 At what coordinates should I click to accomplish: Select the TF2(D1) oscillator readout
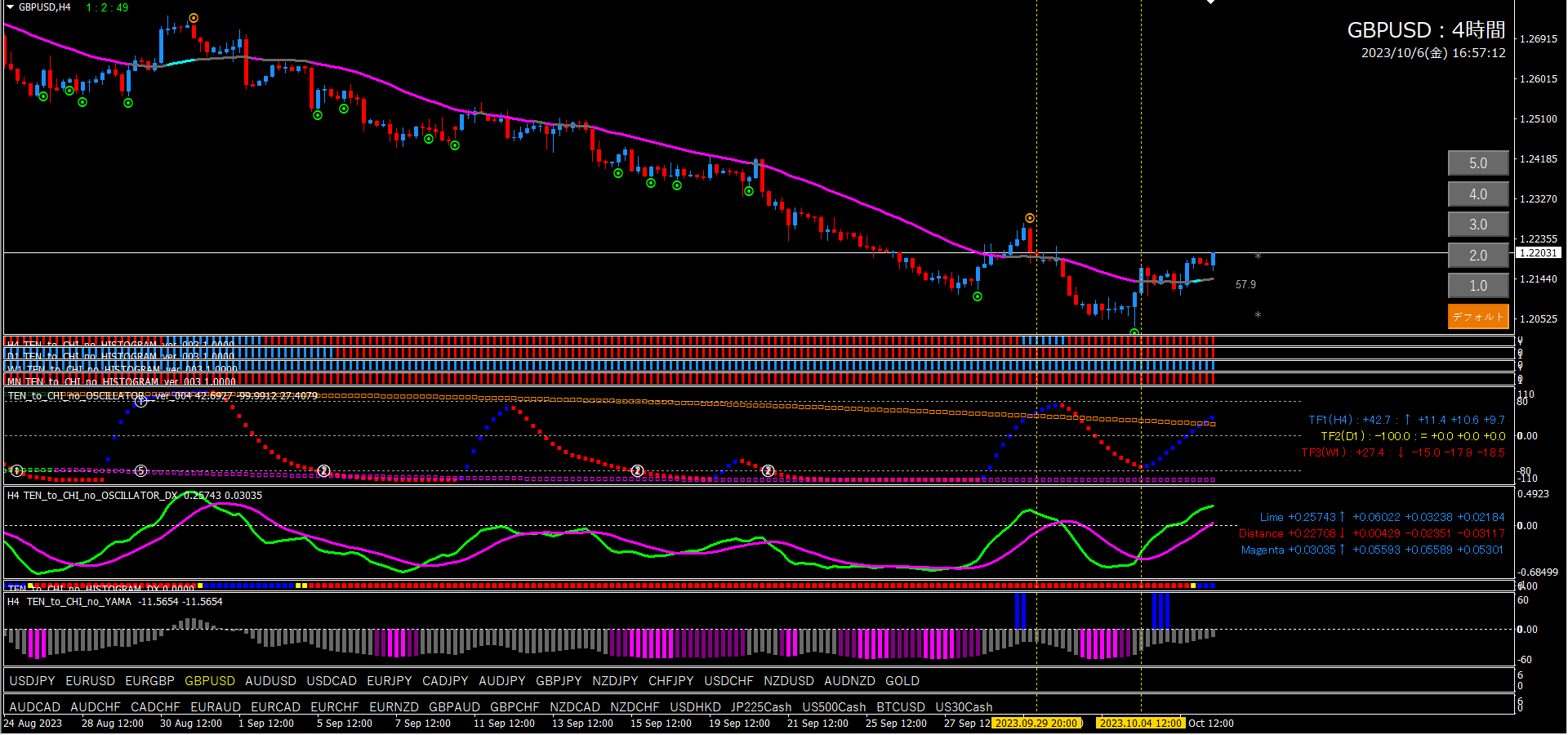(1413, 436)
